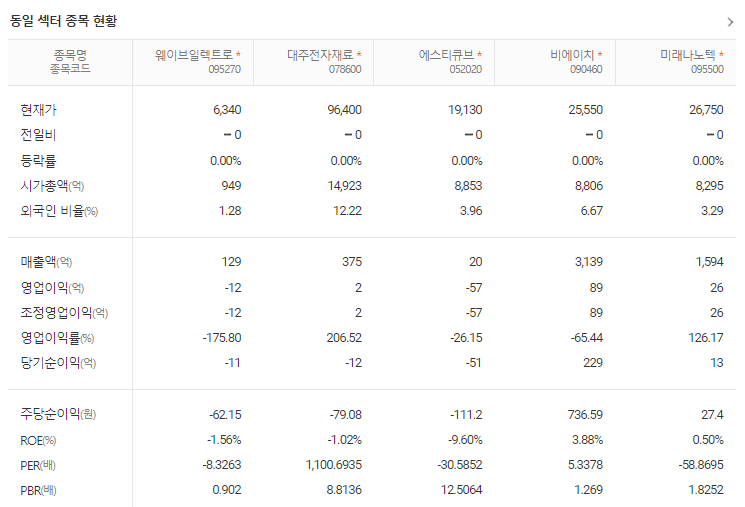Click market cap value 8,853
Image resolution: width=745 pixels, height=507 pixels.
click(x=468, y=186)
